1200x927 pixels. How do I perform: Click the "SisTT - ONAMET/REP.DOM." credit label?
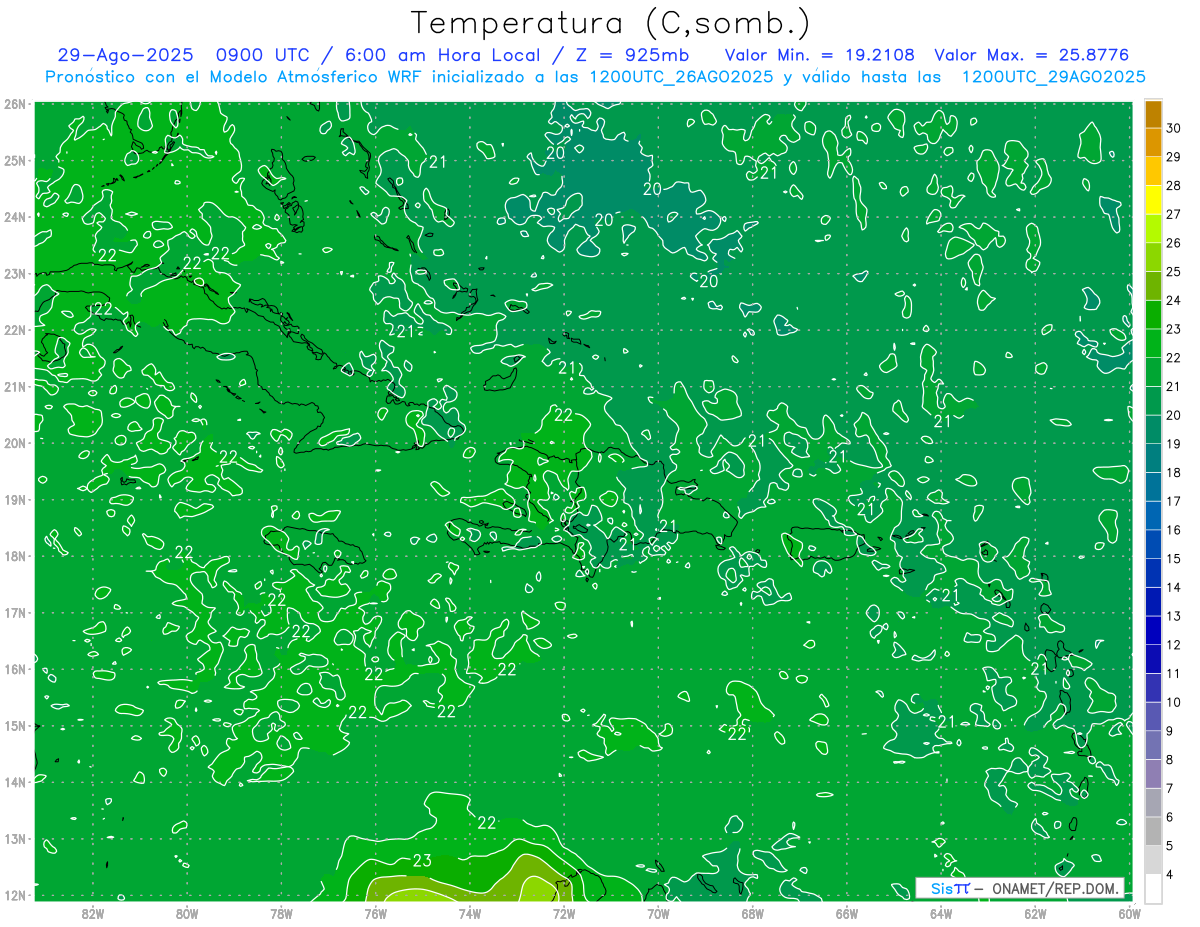(1019, 888)
